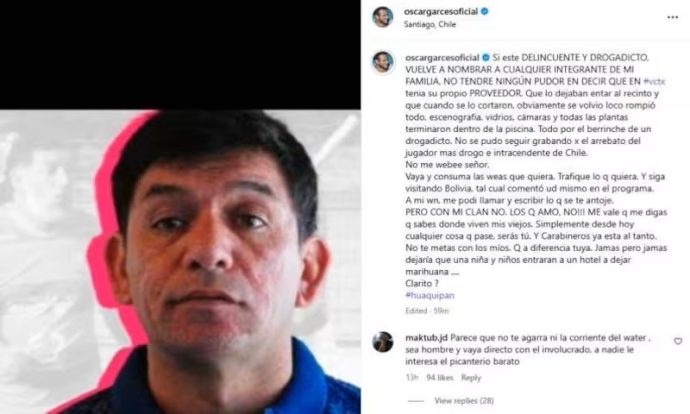Like the maktub.jd comment with heart icon

pos(678,341)
